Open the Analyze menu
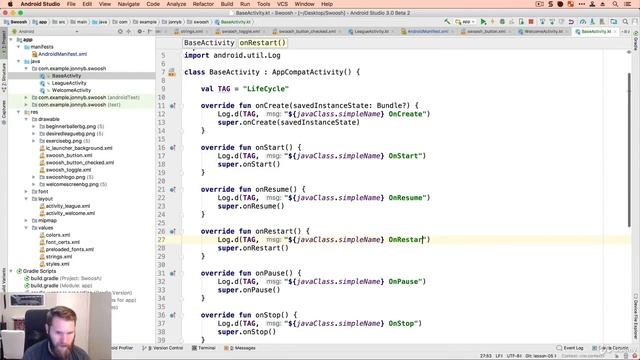640x360 pixels. [x=176, y=4]
